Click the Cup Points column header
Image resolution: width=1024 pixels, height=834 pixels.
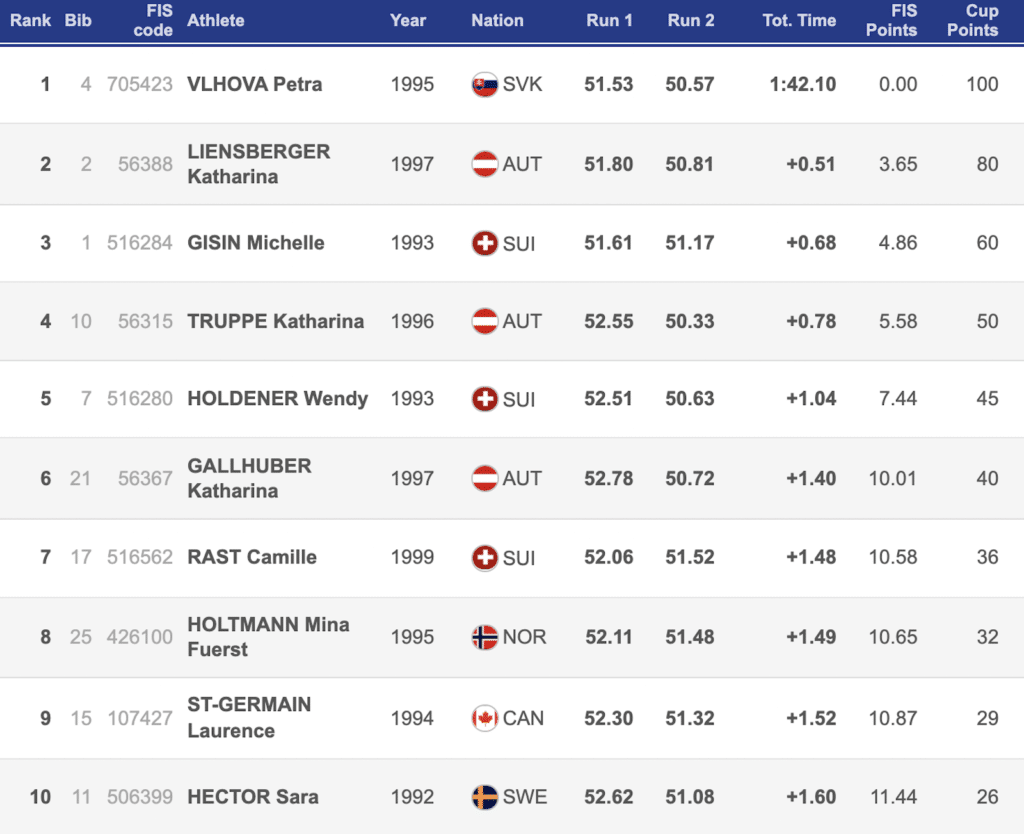pyautogui.click(x=980, y=20)
